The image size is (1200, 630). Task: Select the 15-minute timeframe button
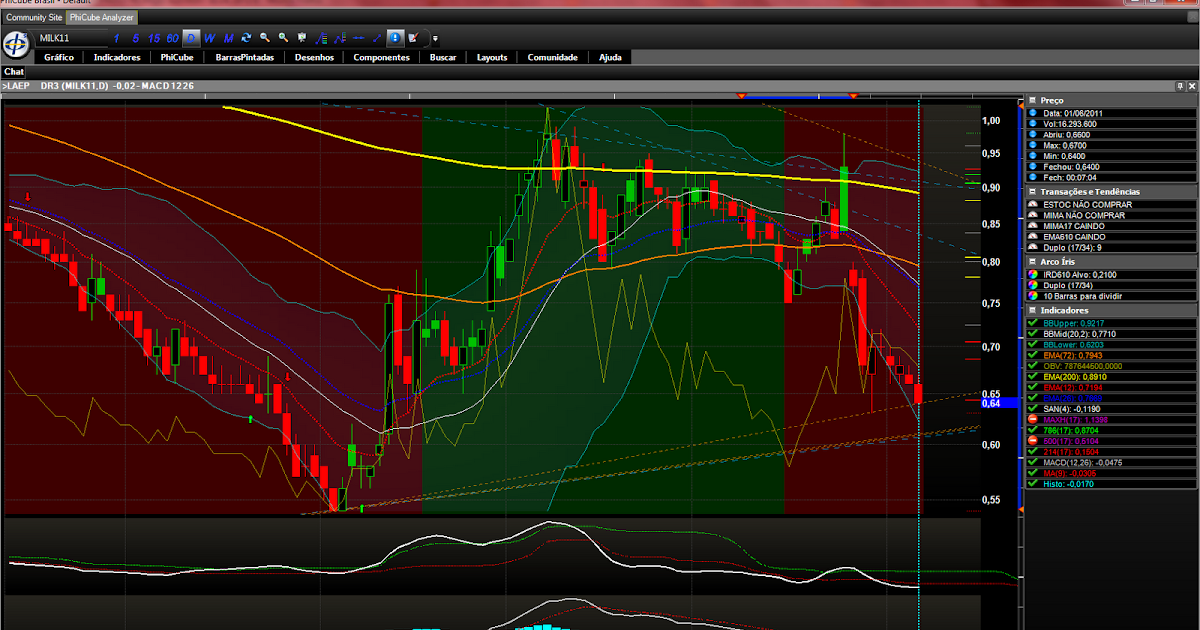pos(154,38)
